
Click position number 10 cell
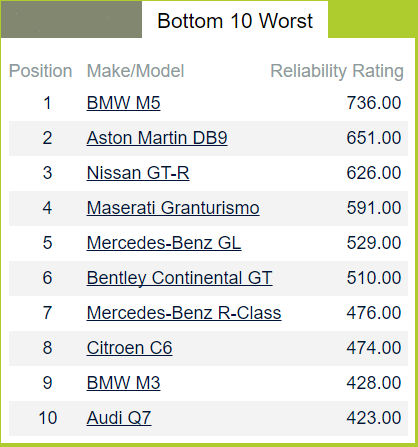click(48, 418)
